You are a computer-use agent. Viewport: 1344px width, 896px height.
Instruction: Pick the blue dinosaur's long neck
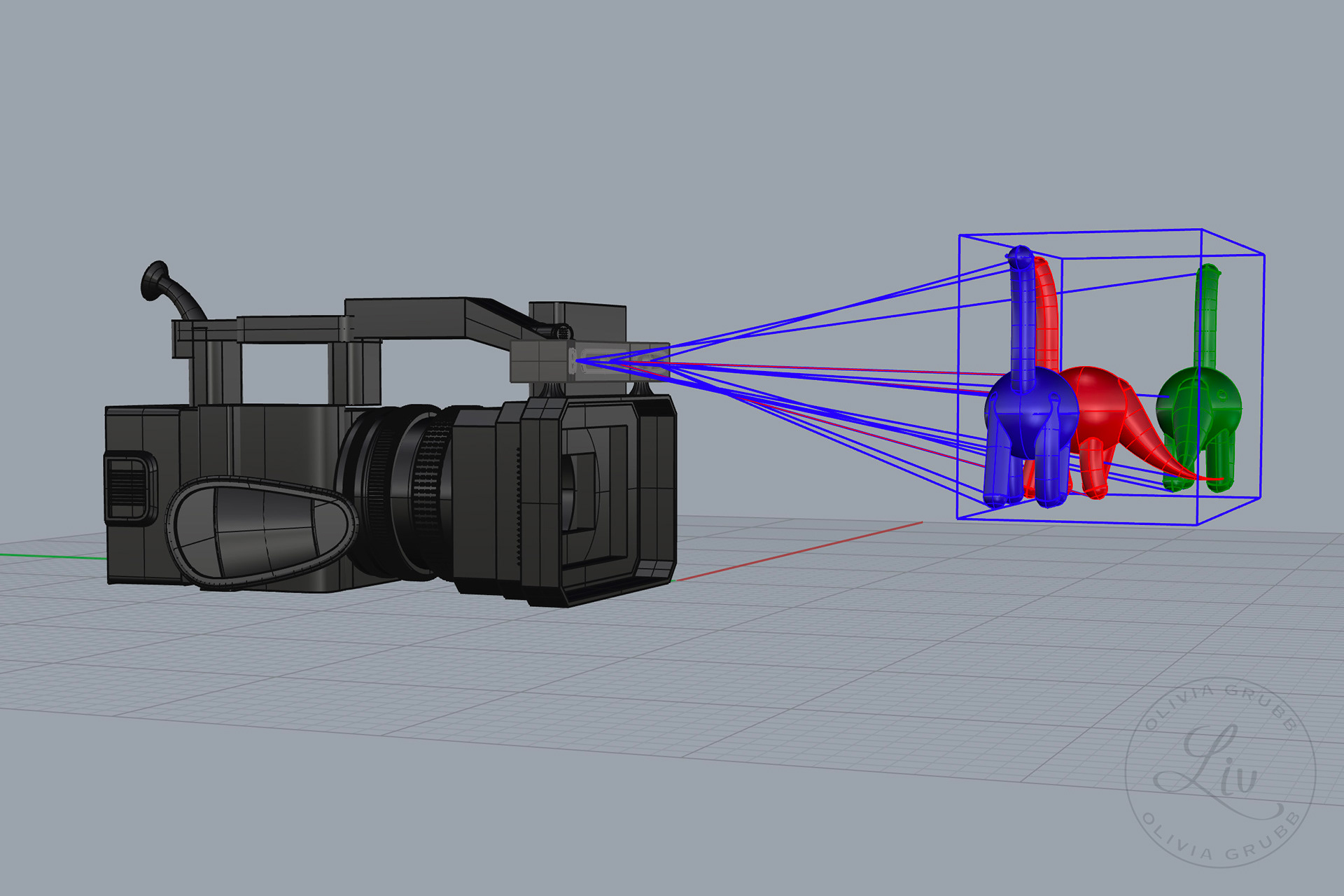[x=1023, y=315]
